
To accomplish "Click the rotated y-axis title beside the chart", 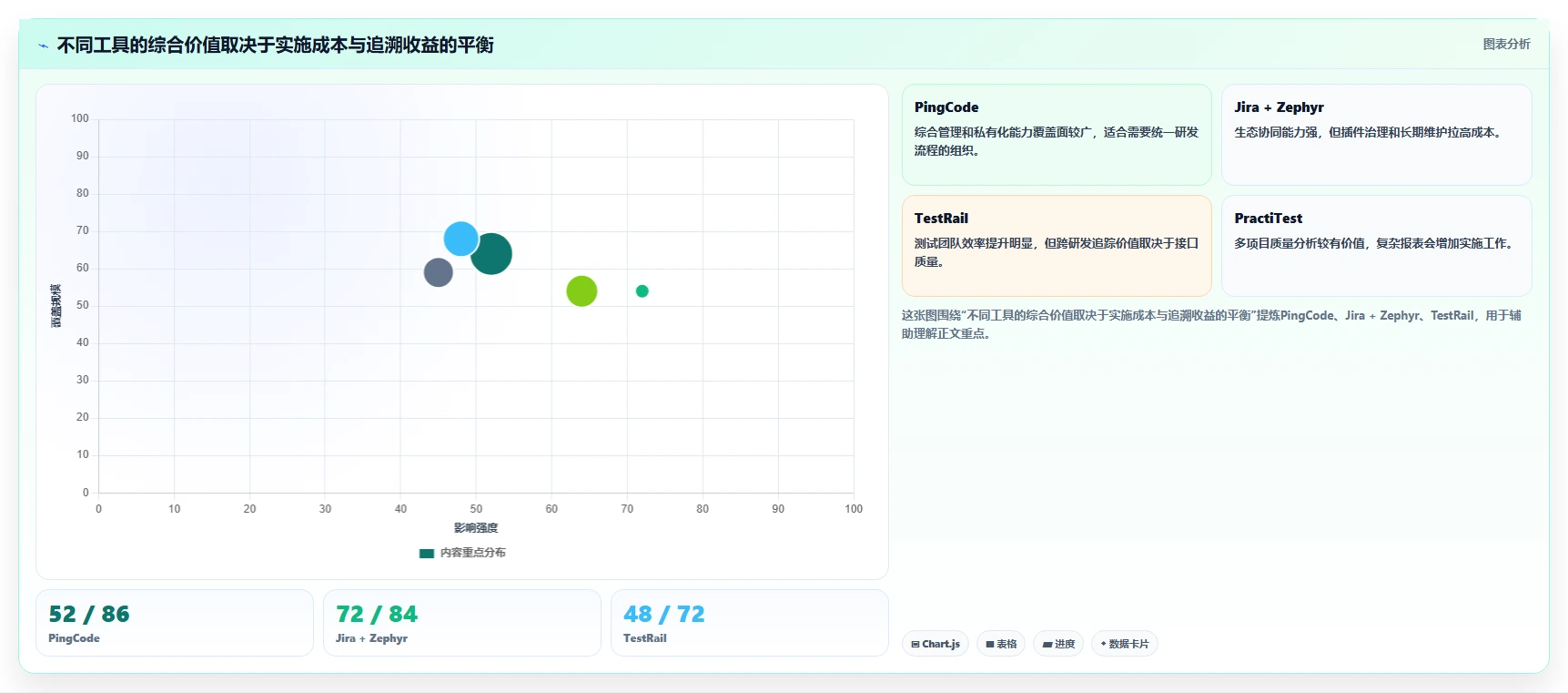I will tap(56, 306).
